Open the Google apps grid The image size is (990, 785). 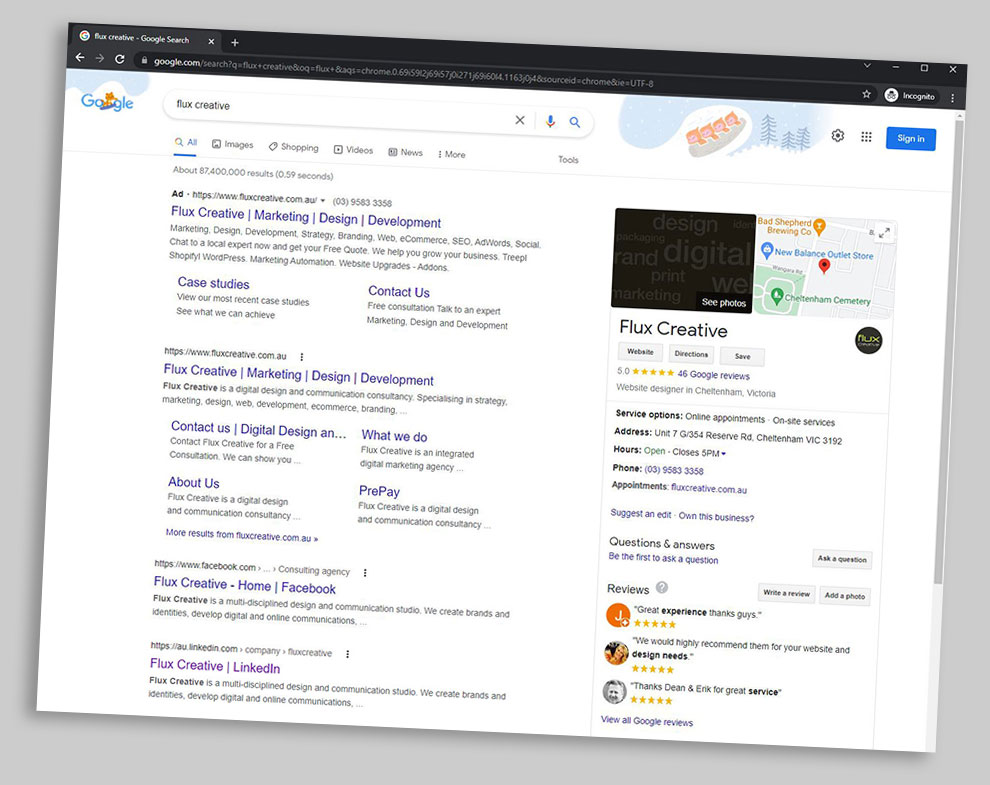(866, 136)
